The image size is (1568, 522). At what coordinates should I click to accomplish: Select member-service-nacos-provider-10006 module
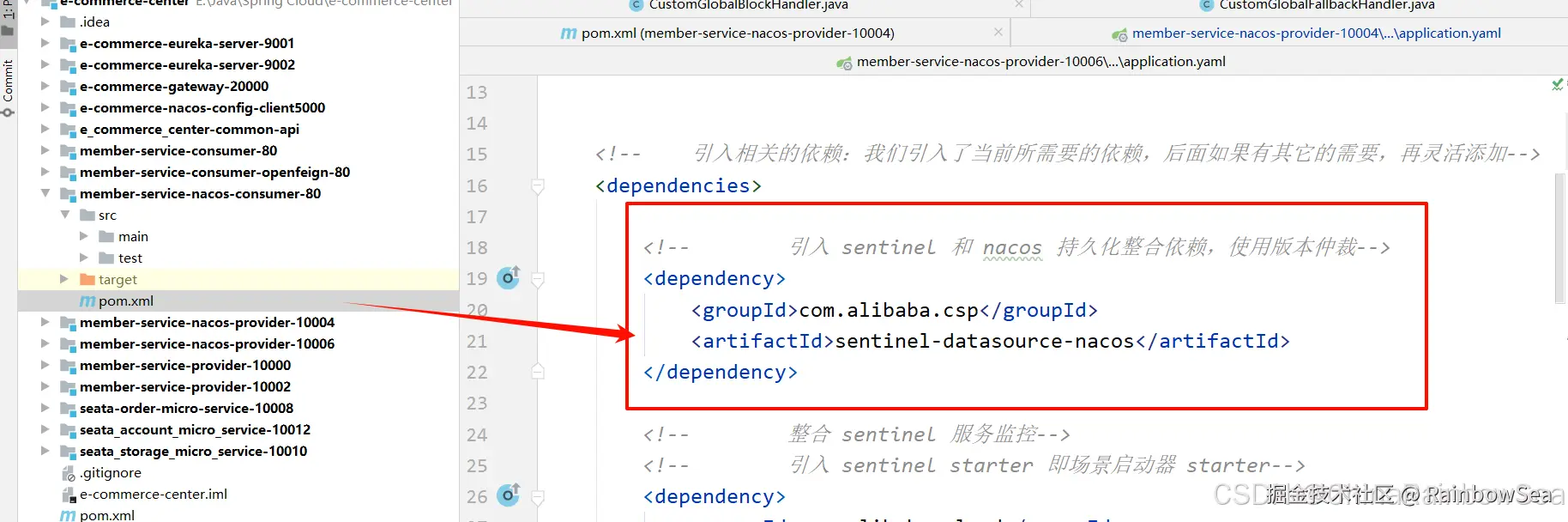tap(207, 343)
